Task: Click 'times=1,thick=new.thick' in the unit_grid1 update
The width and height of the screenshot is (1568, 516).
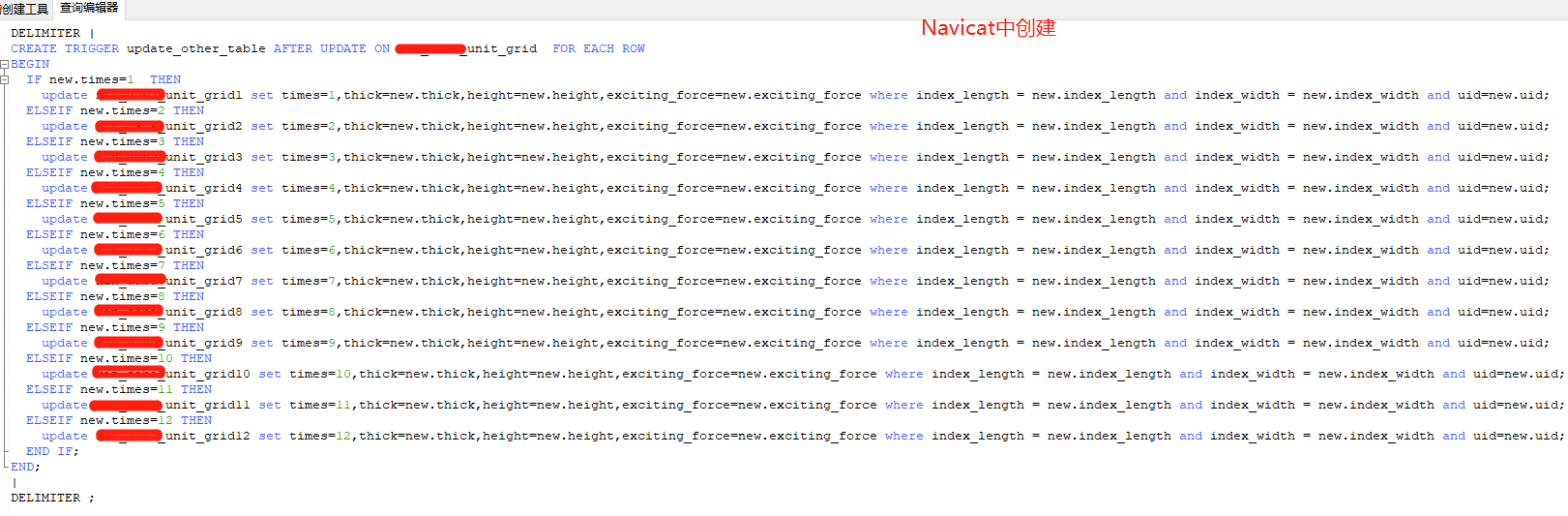Action: pyautogui.click(x=372, y=95)
